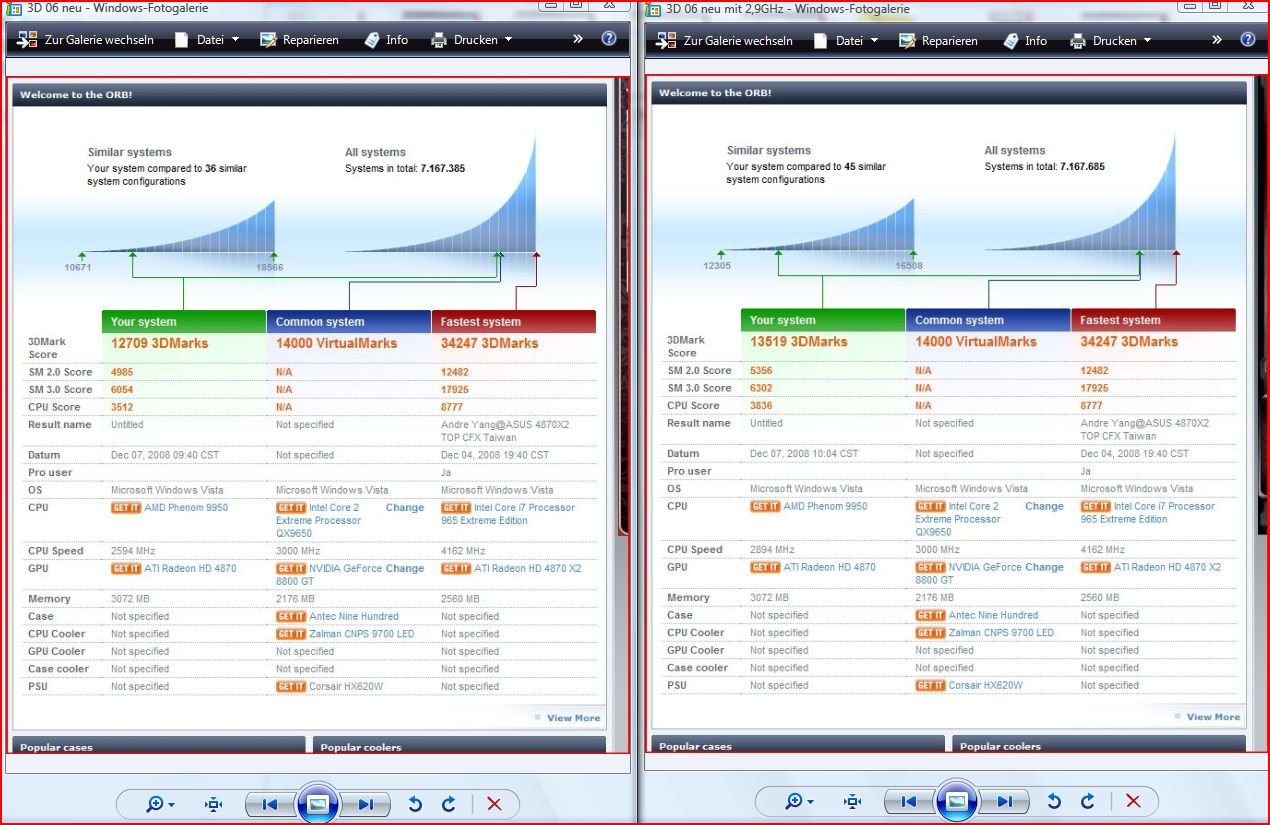Viewport: 1270px width, 825px height.
Task: Click Info tag icon in right 2,9GHz window
Action: coord(1010,40)
